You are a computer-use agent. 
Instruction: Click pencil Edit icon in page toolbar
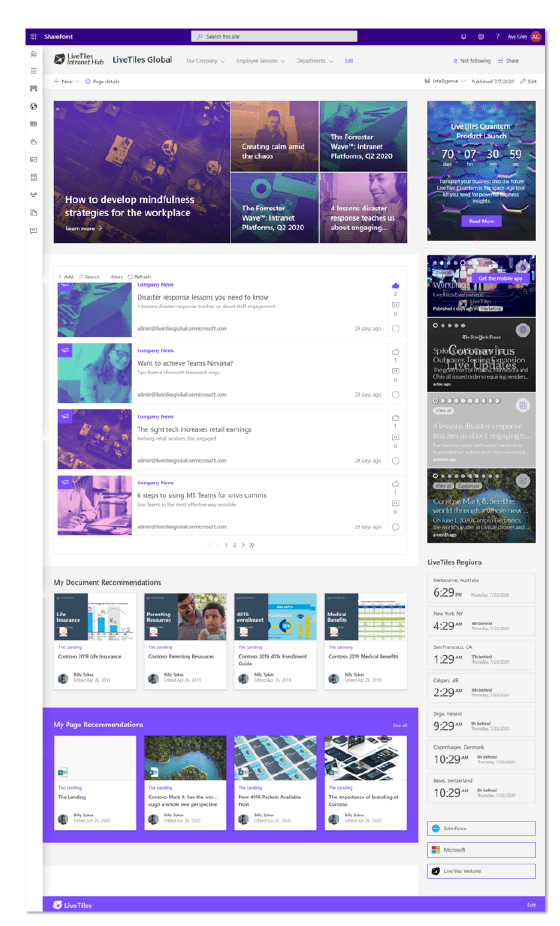523,81
